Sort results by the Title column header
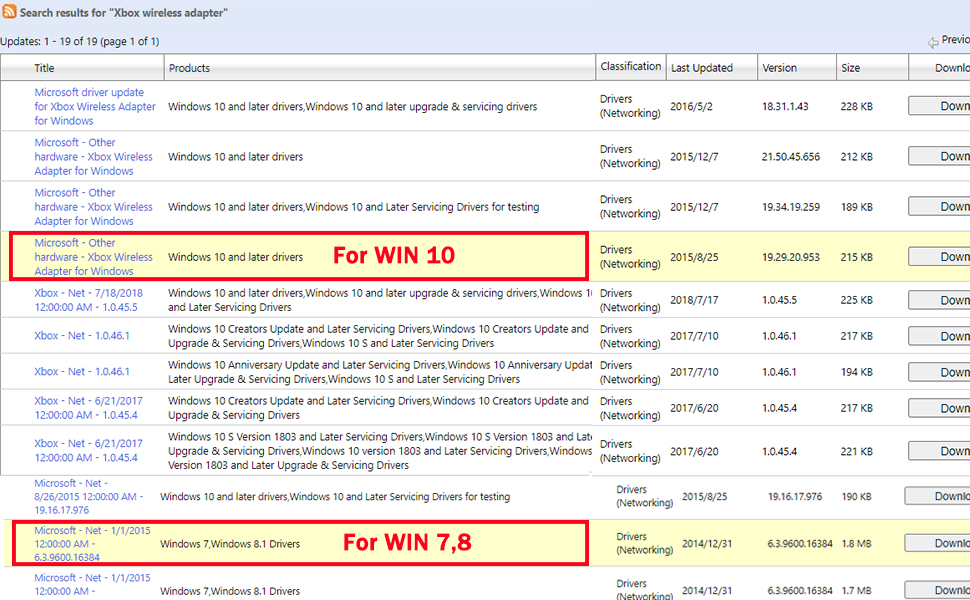The width and height of the screenshot is (970, 600). pos(44,68)
